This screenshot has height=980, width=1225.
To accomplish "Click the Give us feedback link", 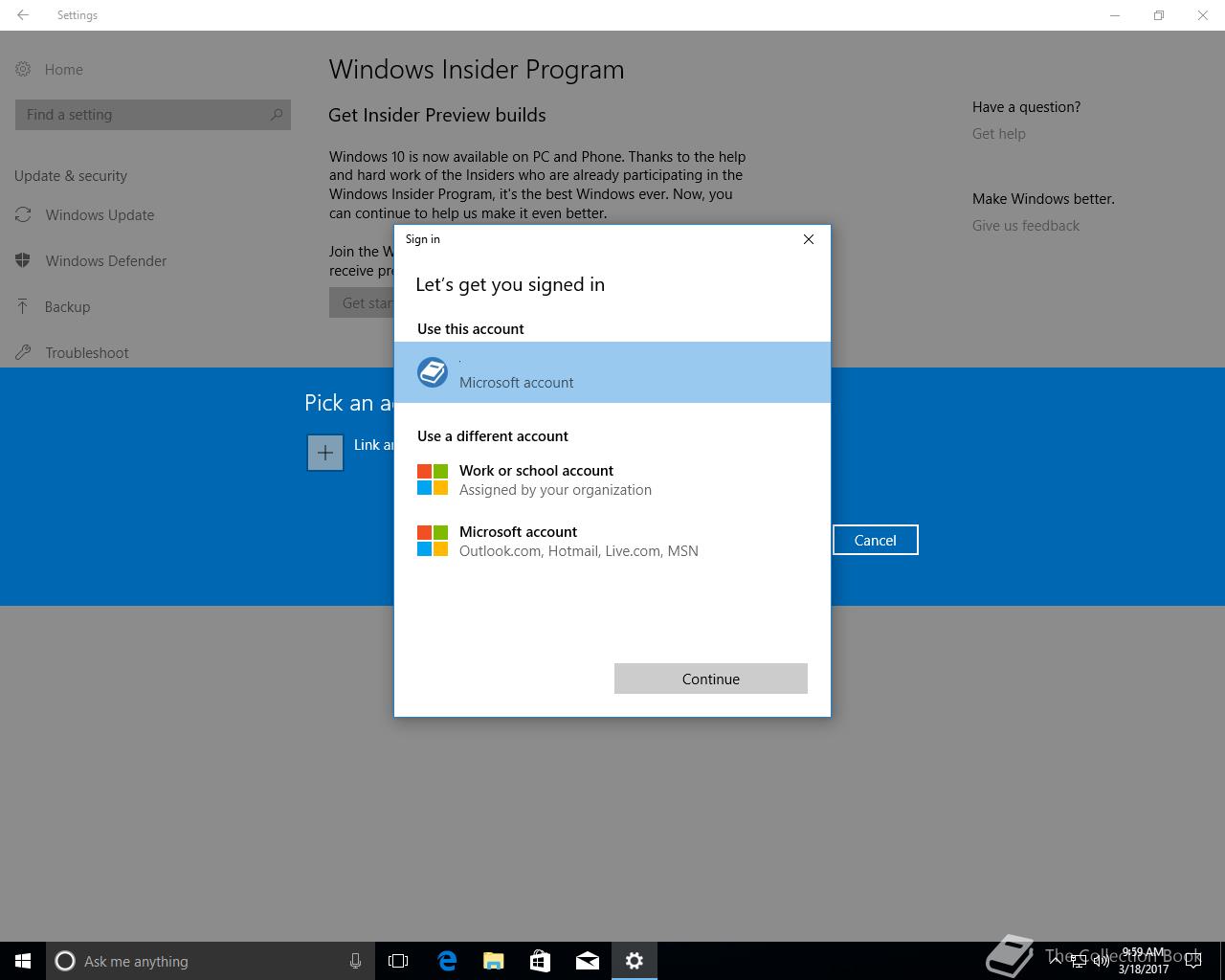I will 1025,226.
